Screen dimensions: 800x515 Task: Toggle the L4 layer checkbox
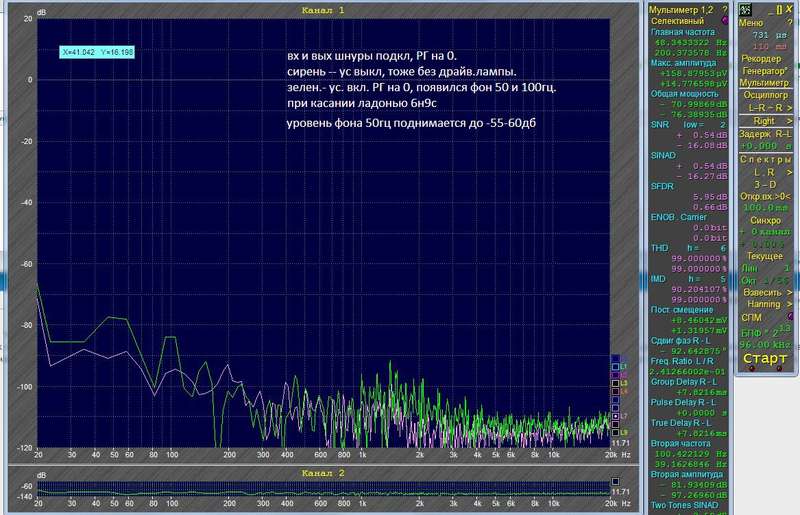615,391
